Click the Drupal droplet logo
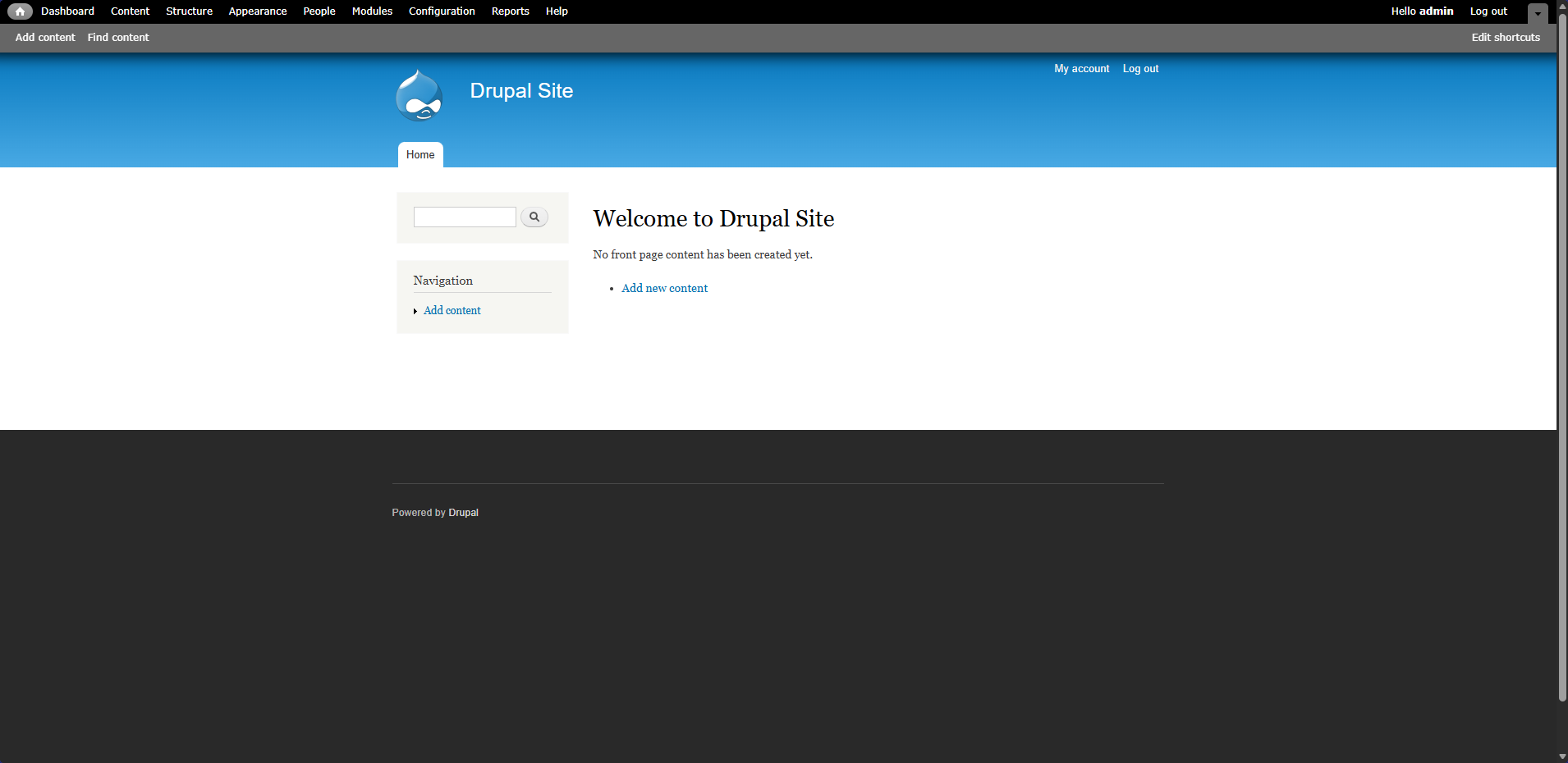Viewport: 1568px width, 763px height. click(x=420, y=95)
